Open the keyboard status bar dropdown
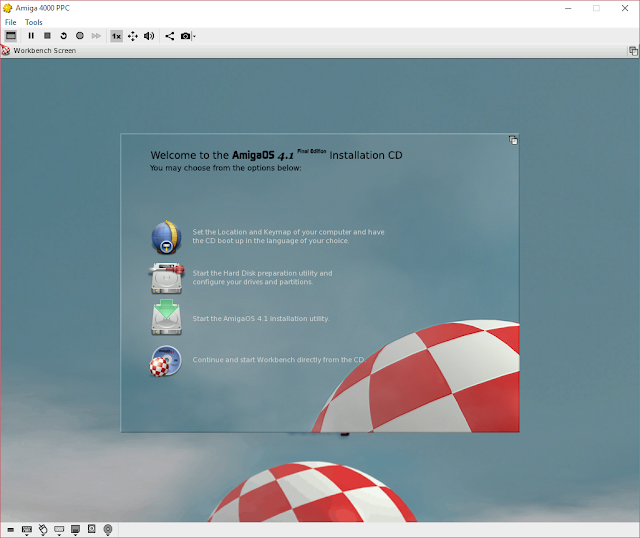 (x=27, y=530)
